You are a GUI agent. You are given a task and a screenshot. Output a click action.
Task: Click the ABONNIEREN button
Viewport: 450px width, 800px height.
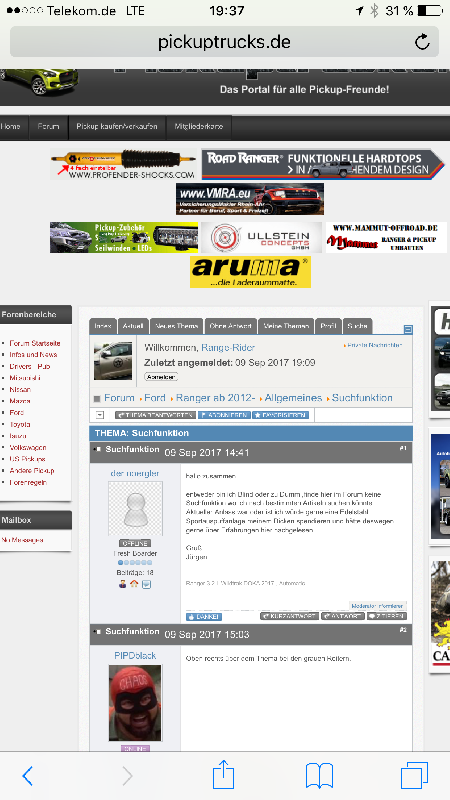[x=224, y=415]
